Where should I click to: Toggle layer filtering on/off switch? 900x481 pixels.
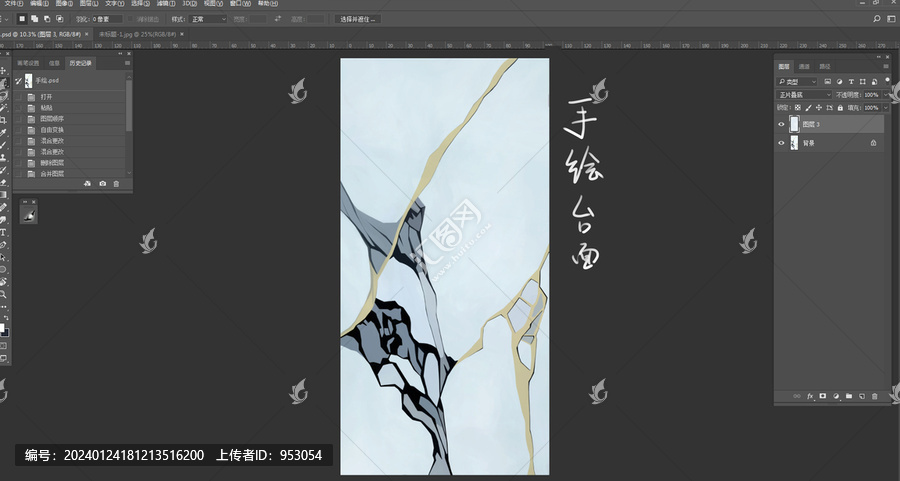click(x=887, y=82)
